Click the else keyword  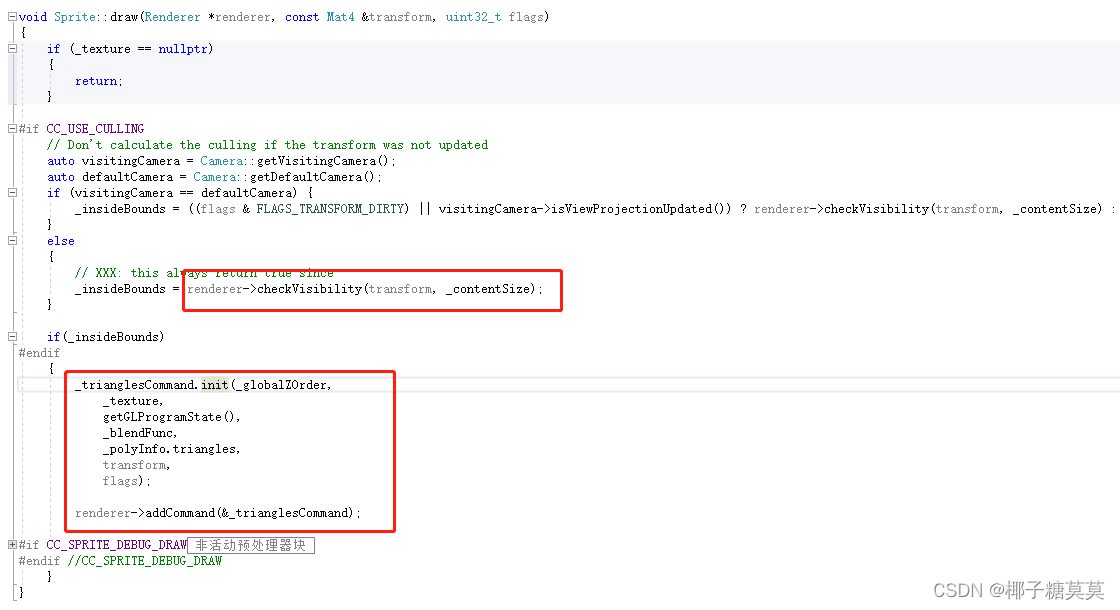point(61,241)
